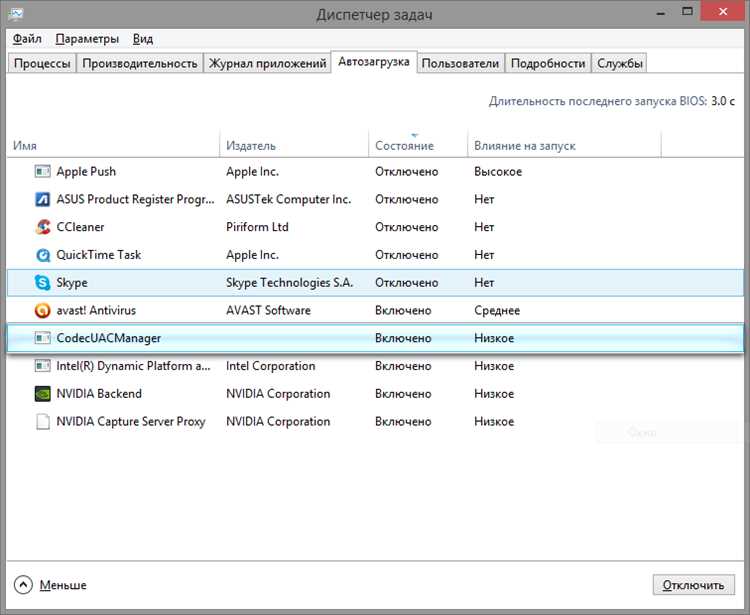Image resolution: width=750 pixels, height=615 pixels.
Task: Select the NVIDIA Backend entry name
Action: 99,394
